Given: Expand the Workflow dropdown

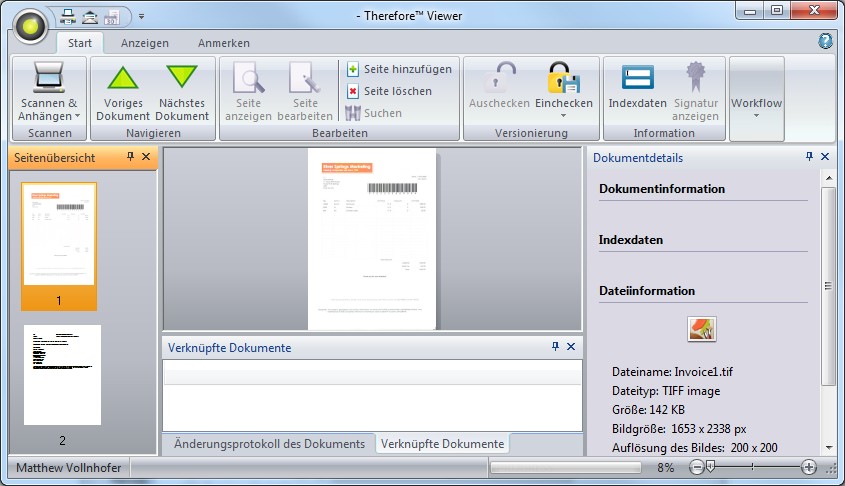Looking at the screenshot, I should click(756, 115).
